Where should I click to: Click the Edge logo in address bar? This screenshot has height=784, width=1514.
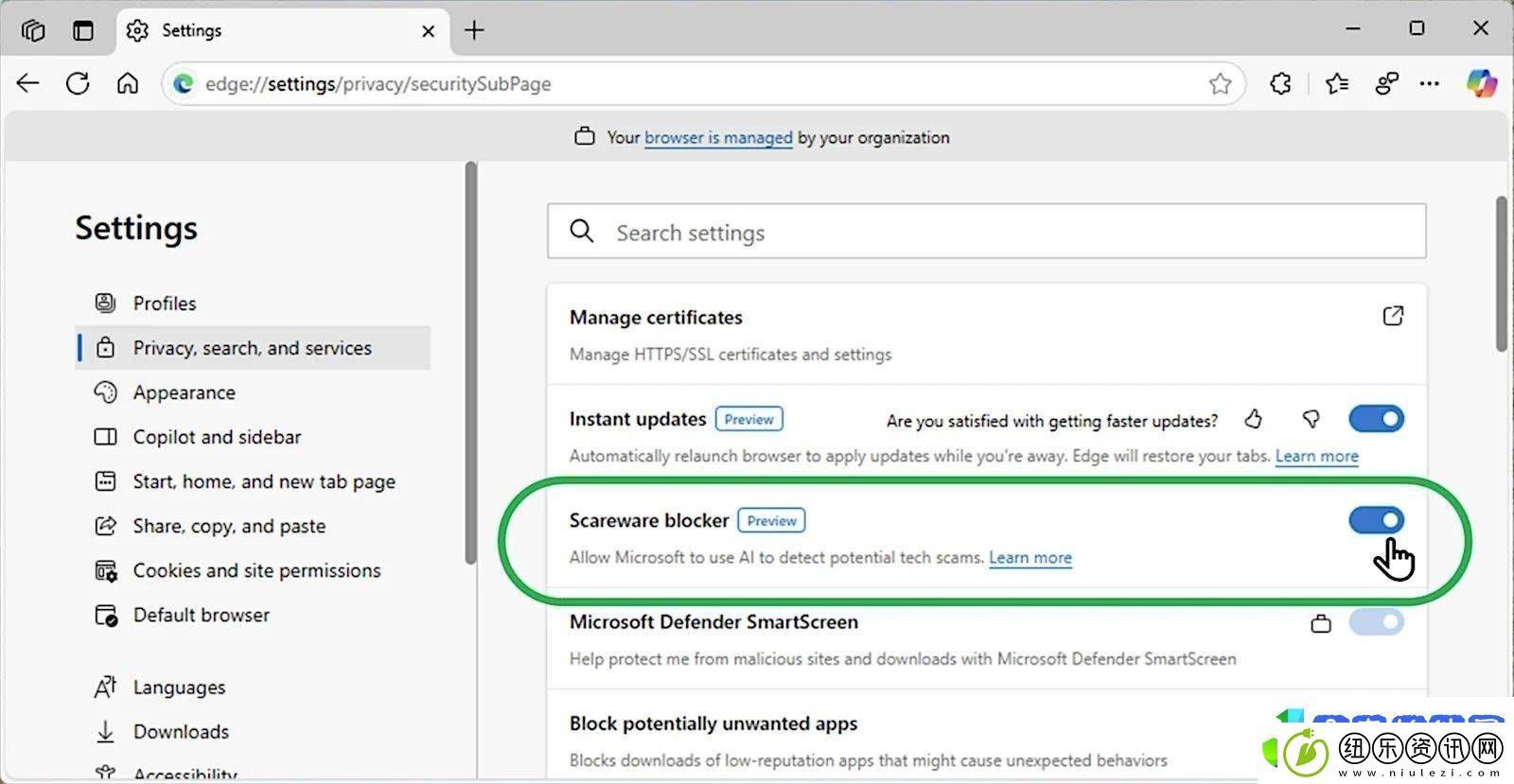pos(184,84)
